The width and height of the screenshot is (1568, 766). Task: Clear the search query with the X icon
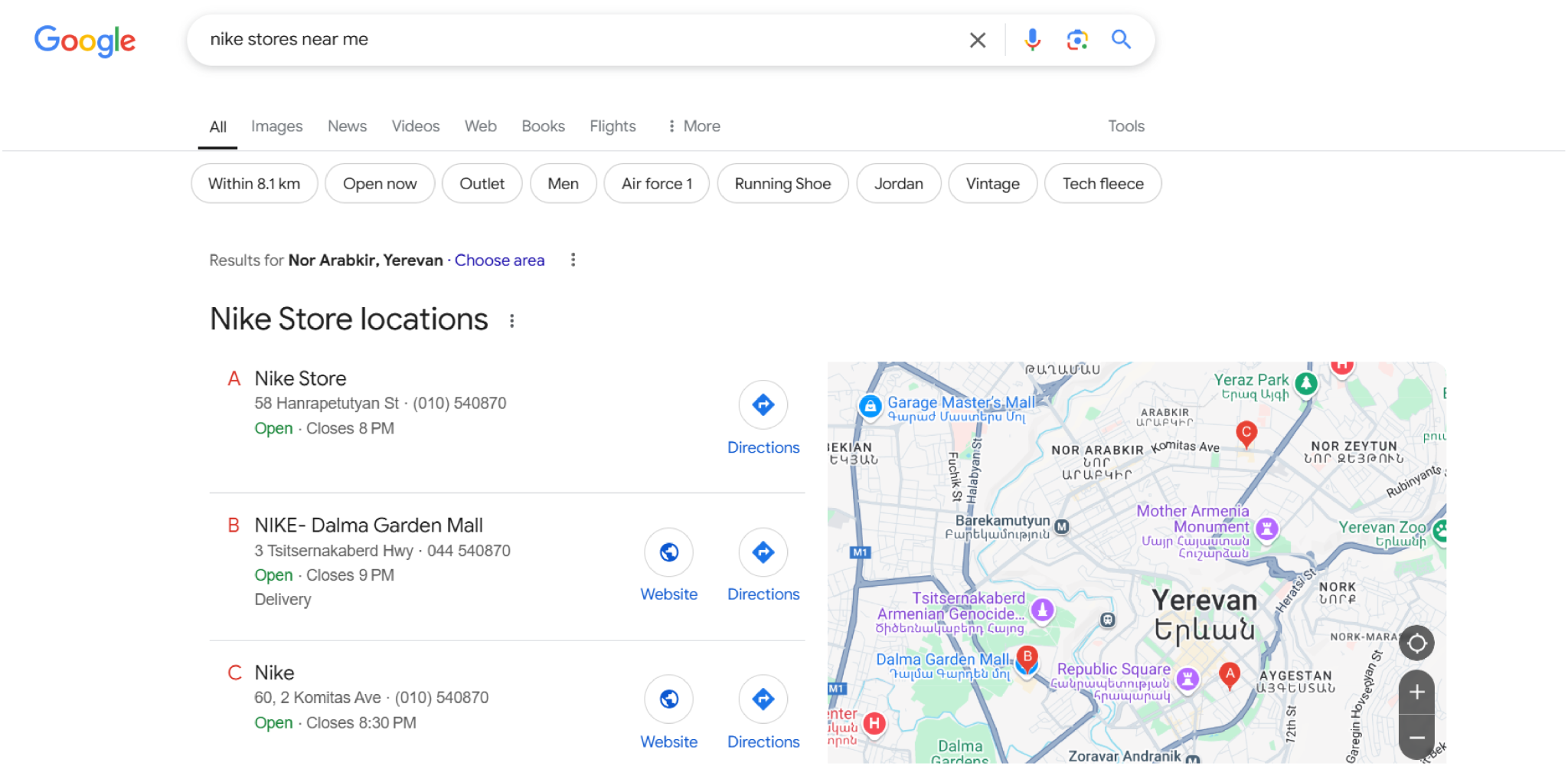[x=977, y=39]
